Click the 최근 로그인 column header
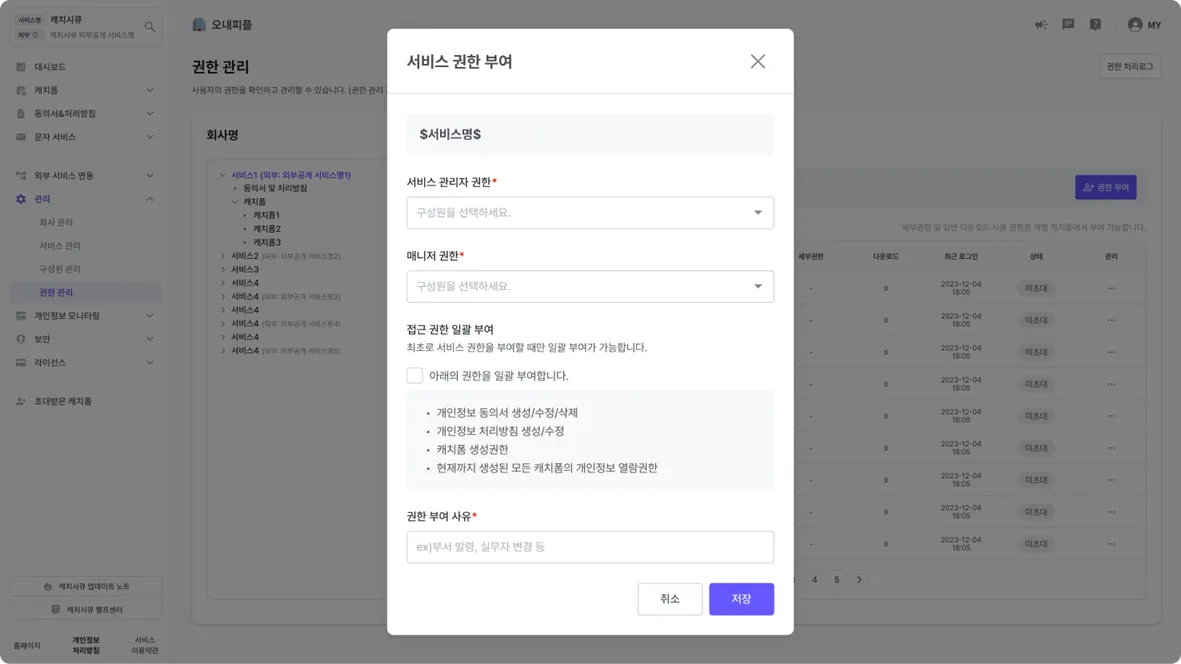This screenshot has height=664, width=1181. pos(961,257)
